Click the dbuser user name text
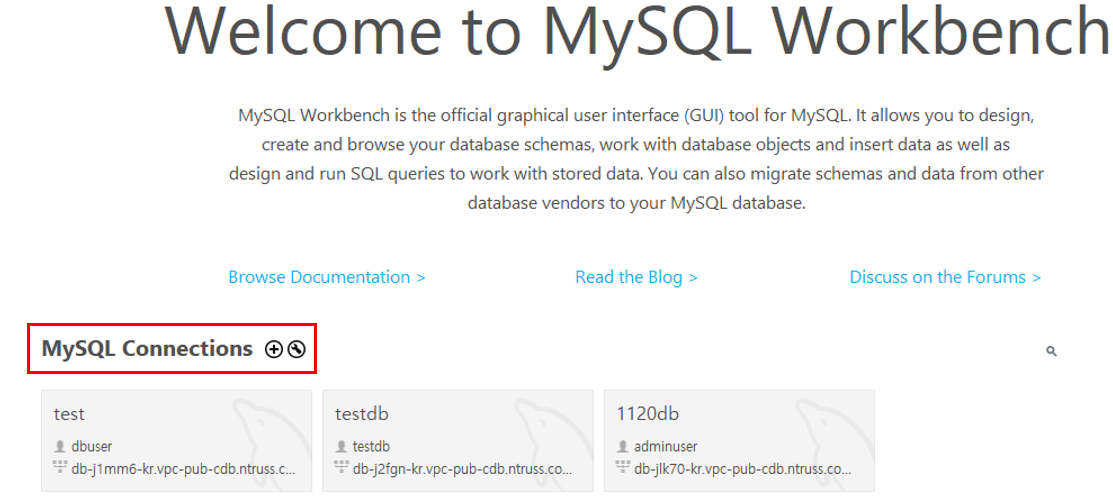 (x=92, y=446)
